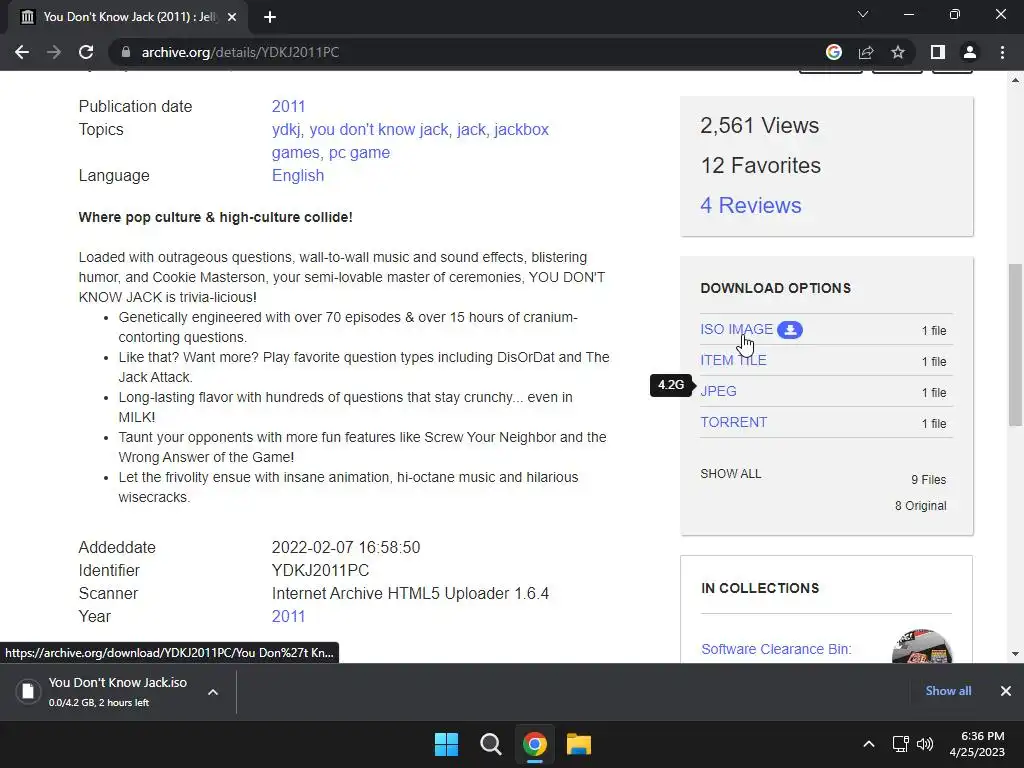The width and height of the screenshot is (1024, 768).
Task: Close the You Don't Know Jack tab
Action: (x=232, y=17)
